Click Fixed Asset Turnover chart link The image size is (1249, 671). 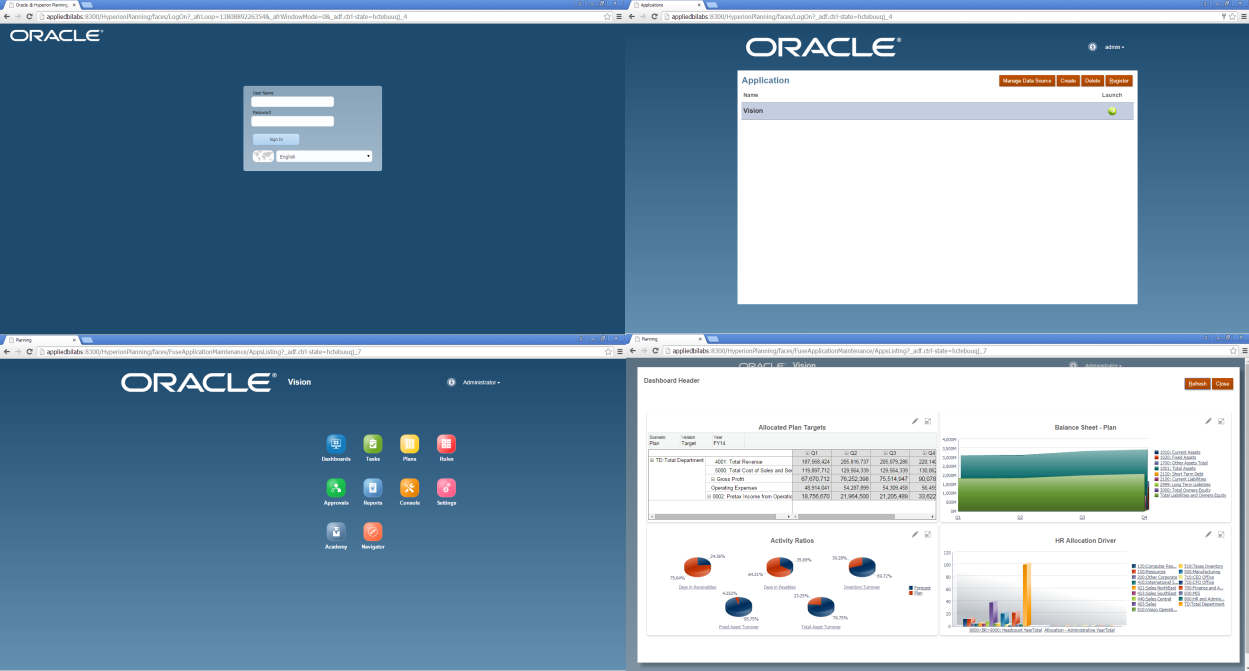coord(738,627)
